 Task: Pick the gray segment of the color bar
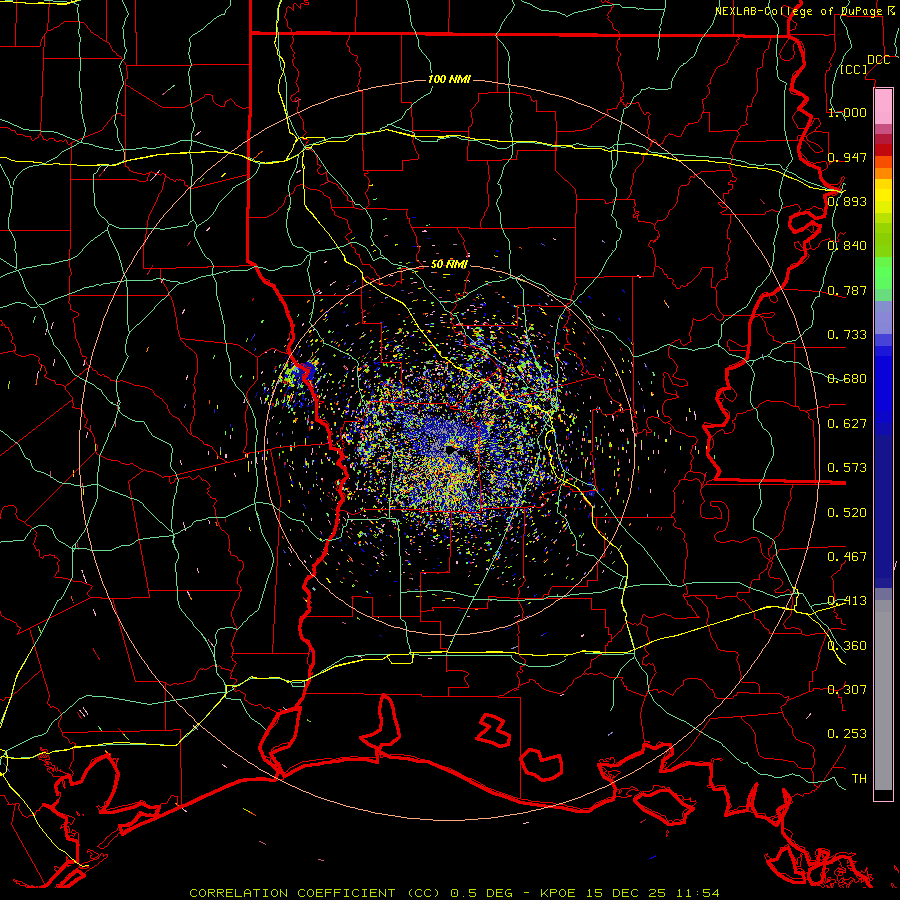[x=883, y=697]
